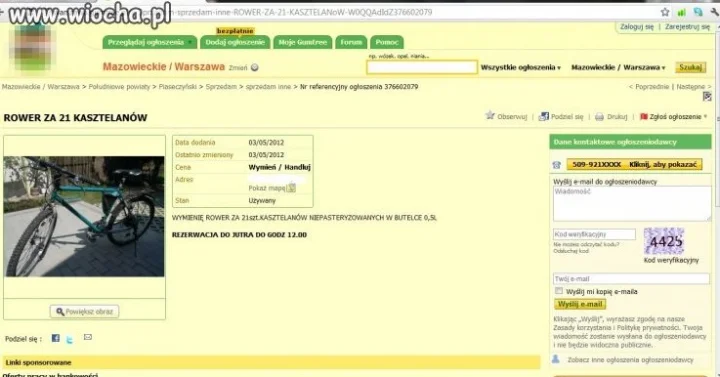The image size is (720, 377).
Task: Focus the search keyword input field
Action: click(422, 68)
